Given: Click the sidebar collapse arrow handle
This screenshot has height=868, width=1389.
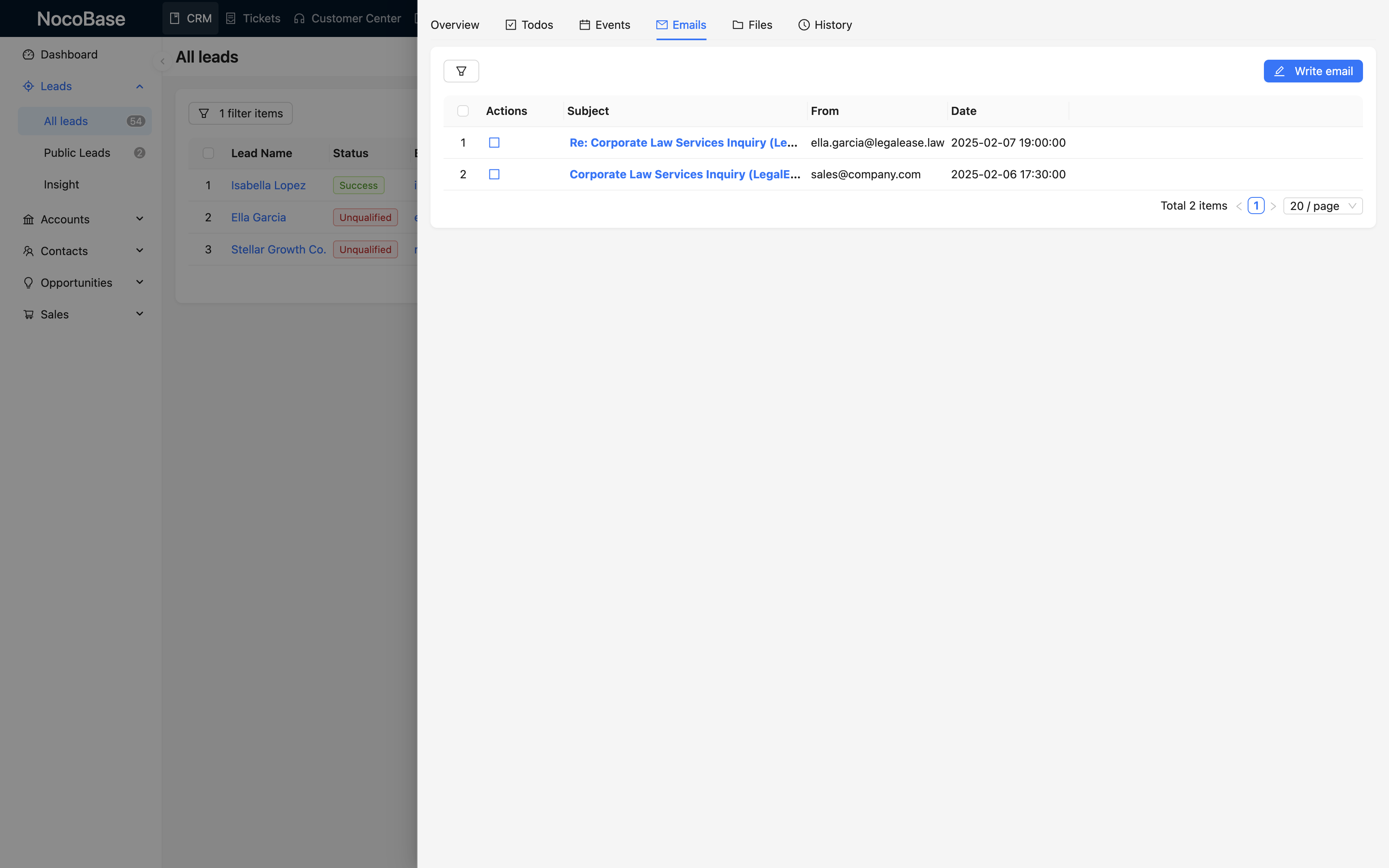Looking at the screenshot, I should pyautogui.click(x=162, y=61).
